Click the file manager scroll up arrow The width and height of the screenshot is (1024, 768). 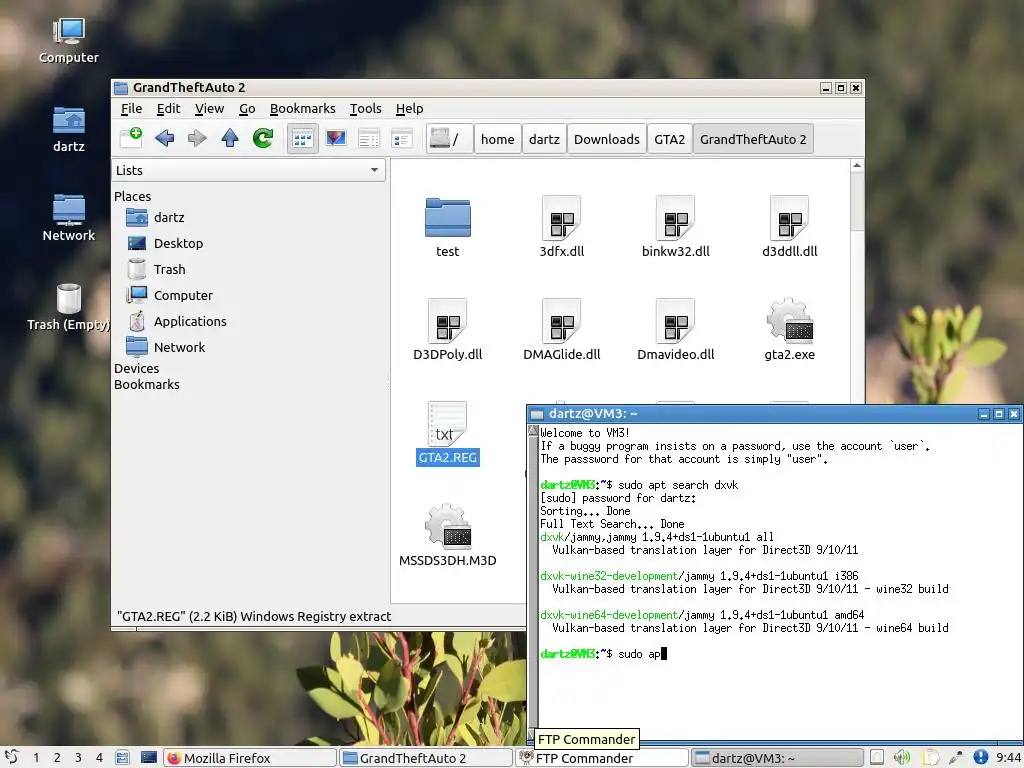[857, 166]
